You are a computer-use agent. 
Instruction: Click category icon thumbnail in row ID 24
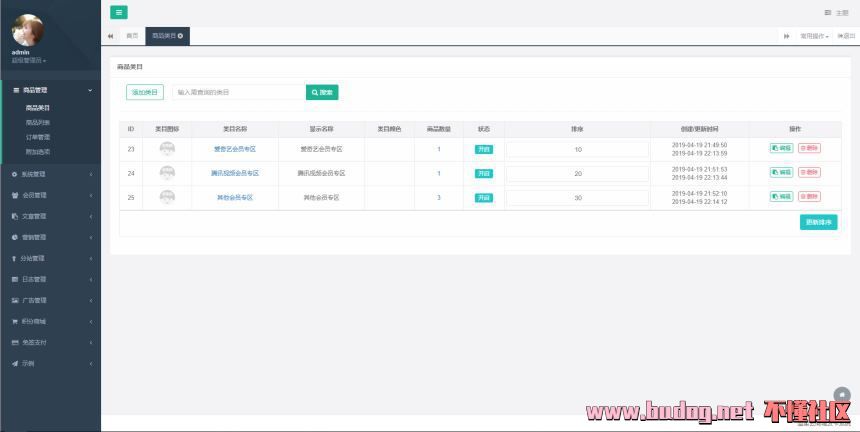[x=167, y=173]
